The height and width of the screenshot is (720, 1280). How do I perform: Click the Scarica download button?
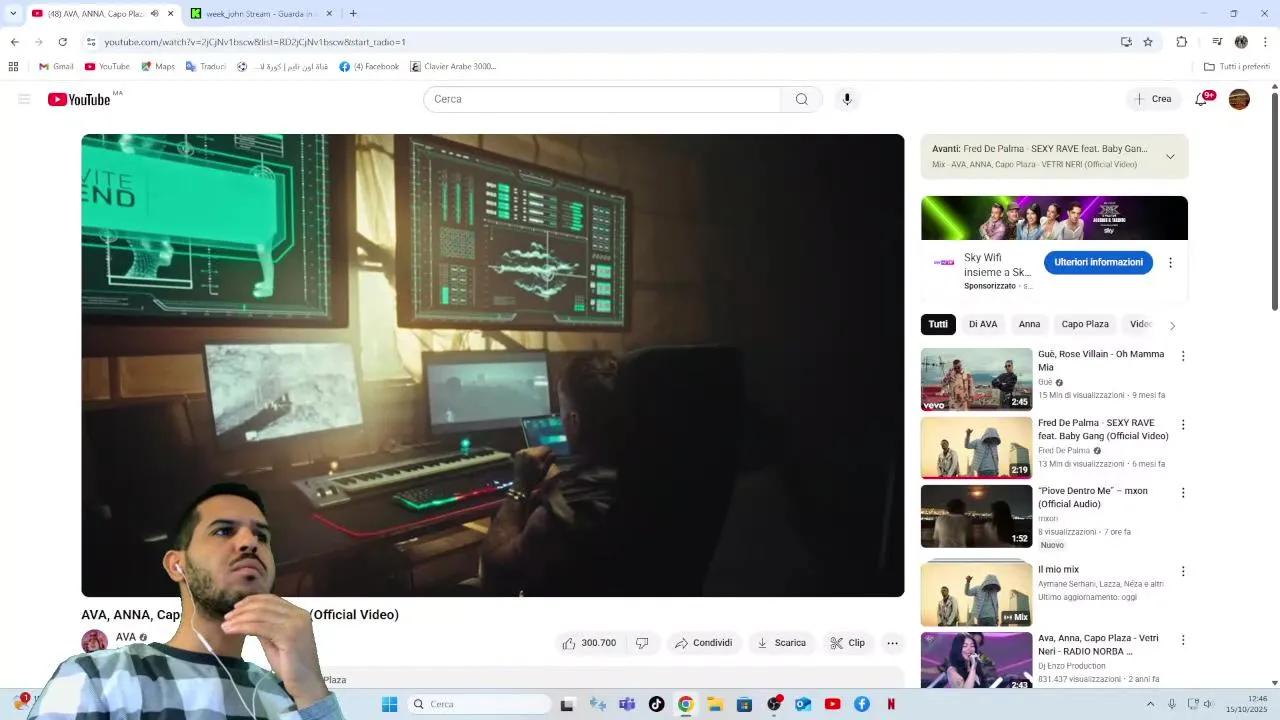tap(781, 643)
